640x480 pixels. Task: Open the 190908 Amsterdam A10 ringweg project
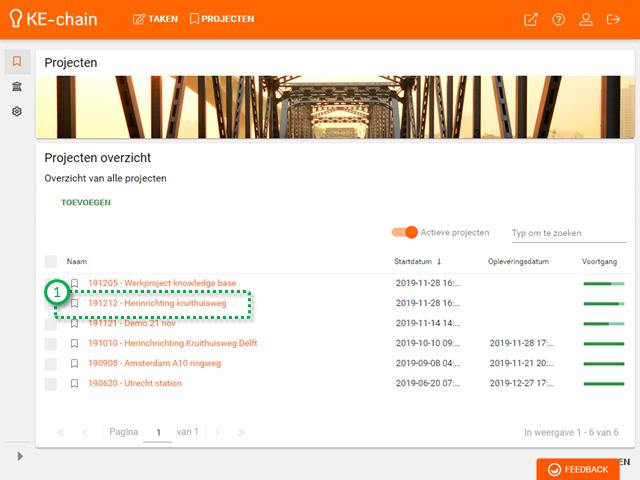click(x=154, y=363)
